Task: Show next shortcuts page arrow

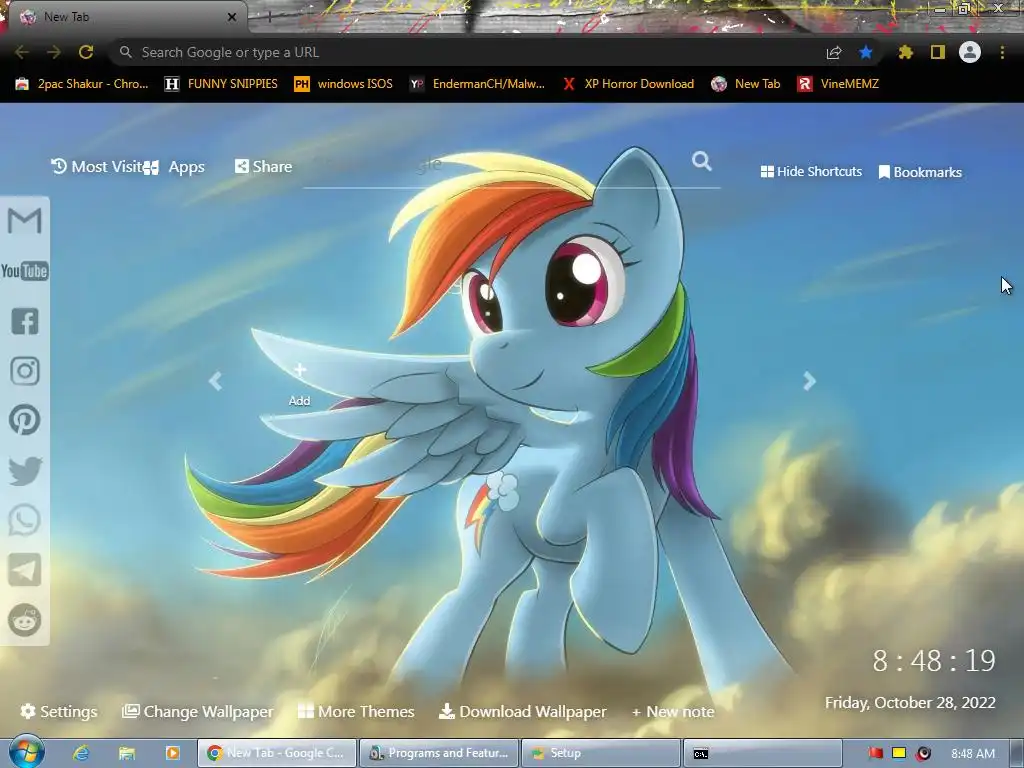Action: tap(810, 381)
